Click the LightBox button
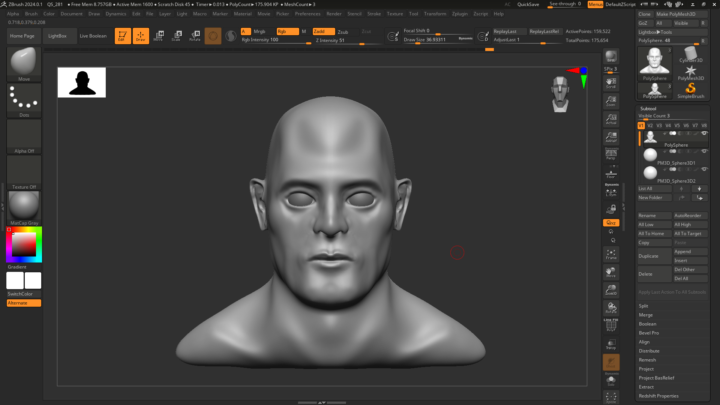Viewport: 720px width, 405px height. click(58, 36)
